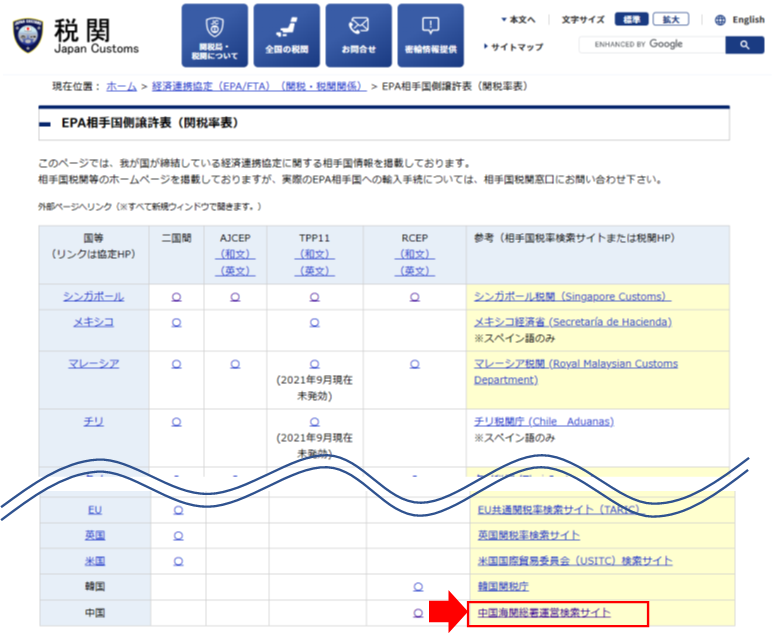Open 英国 agreement link
The image size is (772, 633).
(95, 535)
